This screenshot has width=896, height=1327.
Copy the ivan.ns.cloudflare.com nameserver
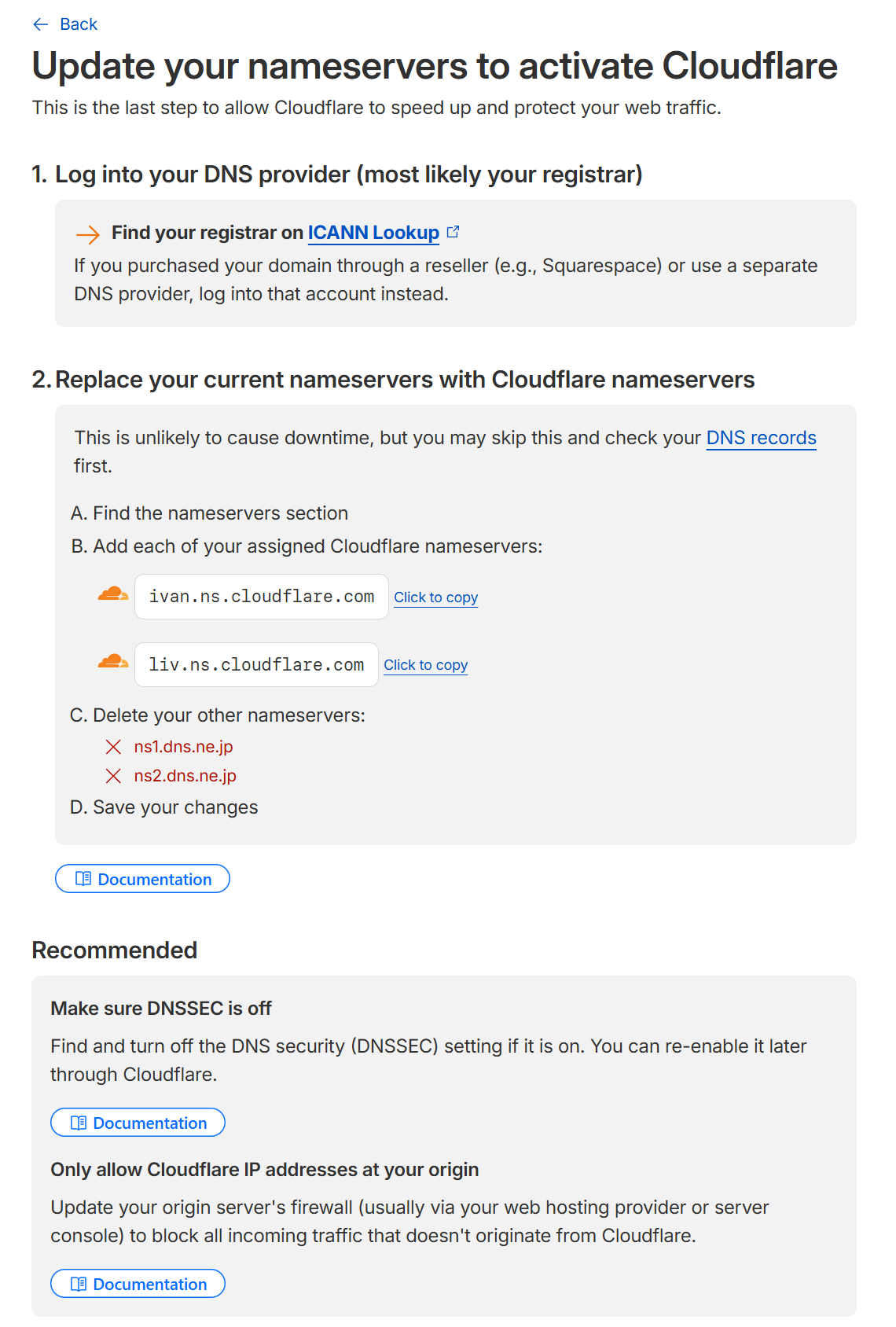(x=435, y=597)
